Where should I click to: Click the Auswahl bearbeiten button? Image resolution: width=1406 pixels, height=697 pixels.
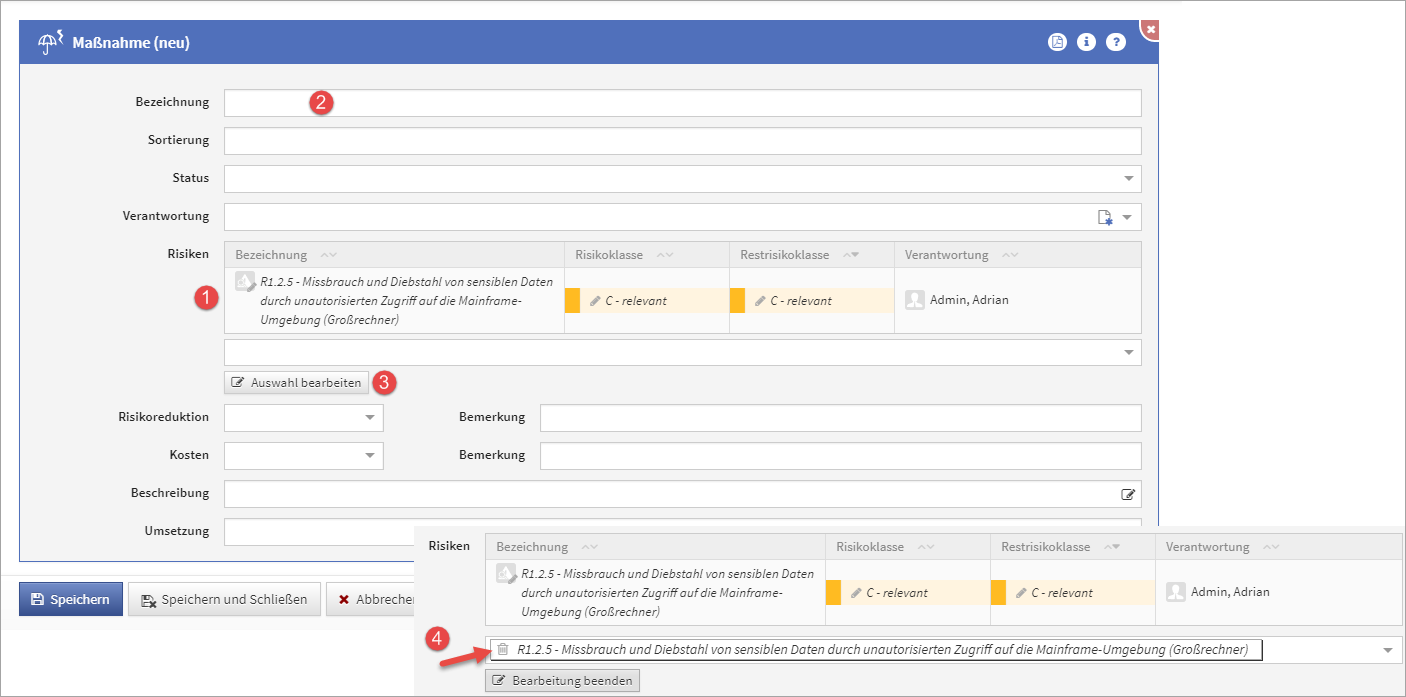click(296, 382)
